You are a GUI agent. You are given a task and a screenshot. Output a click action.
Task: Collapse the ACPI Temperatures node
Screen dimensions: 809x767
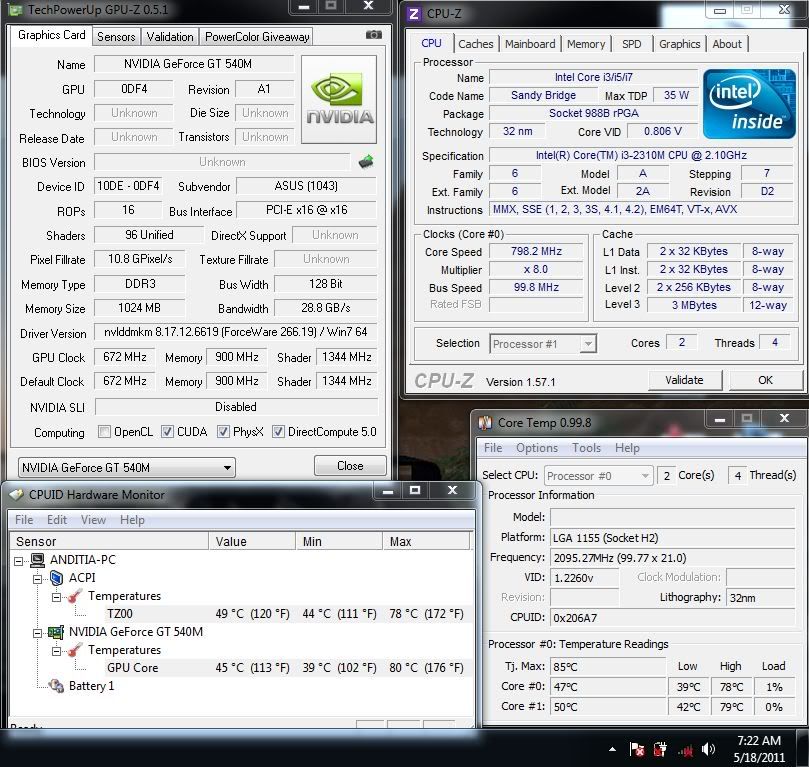click(56, 597)
